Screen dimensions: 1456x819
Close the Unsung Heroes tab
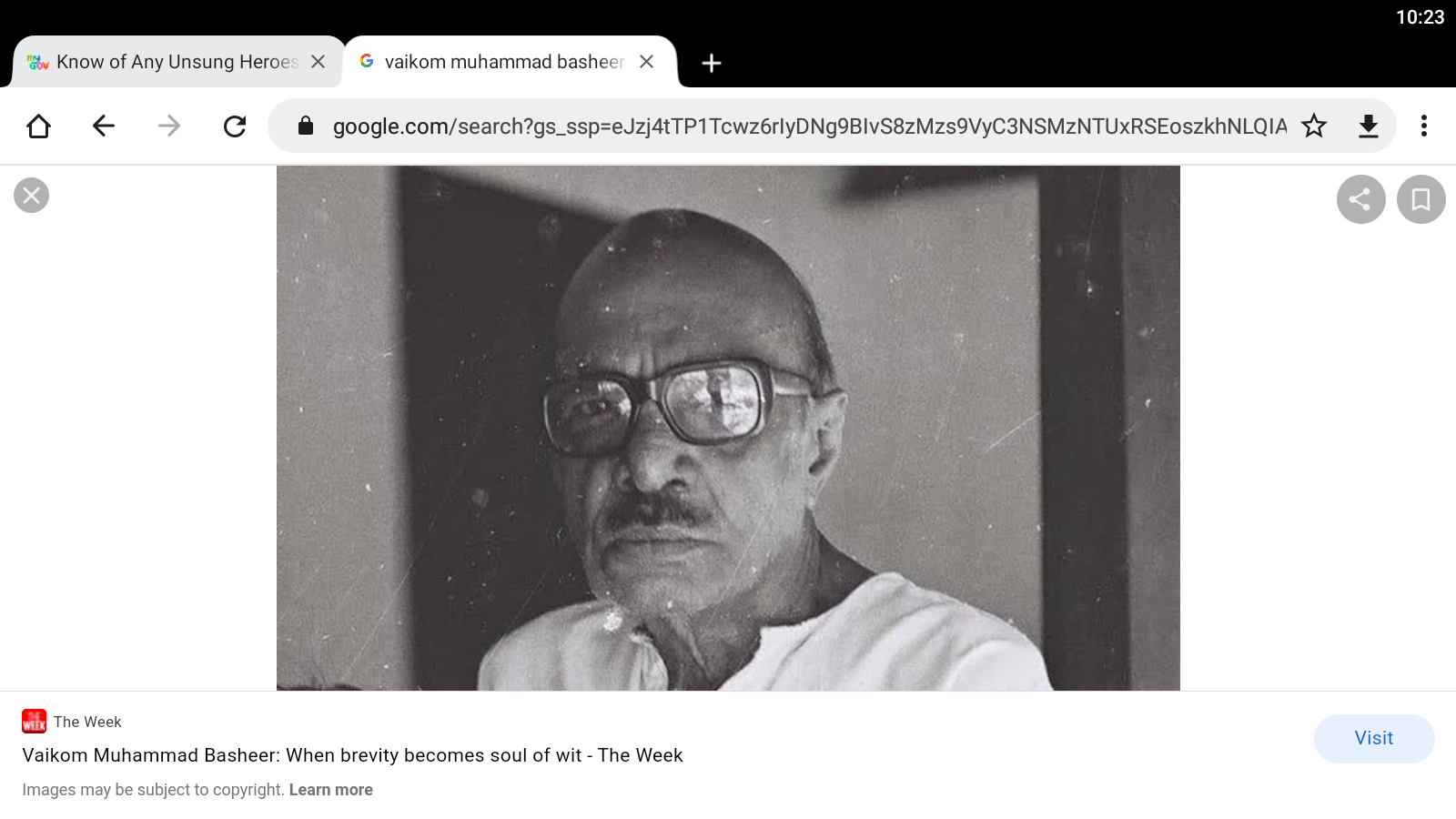pyautogui.click(x=318, y=62)
